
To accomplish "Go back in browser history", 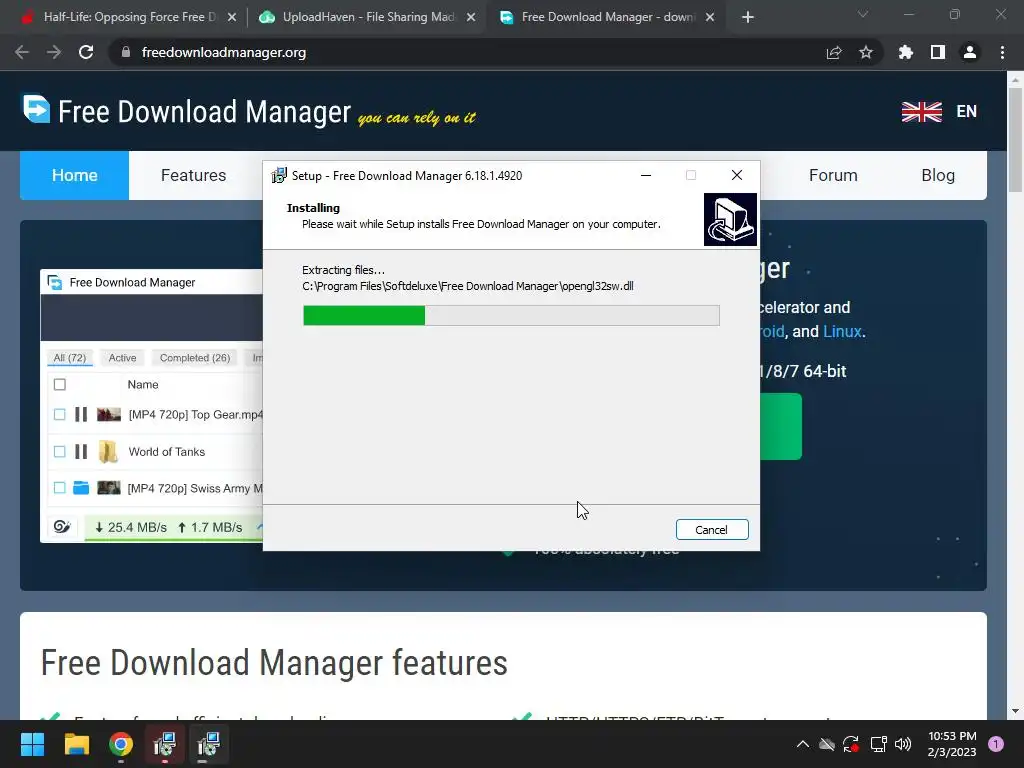I will coord(22,52).
